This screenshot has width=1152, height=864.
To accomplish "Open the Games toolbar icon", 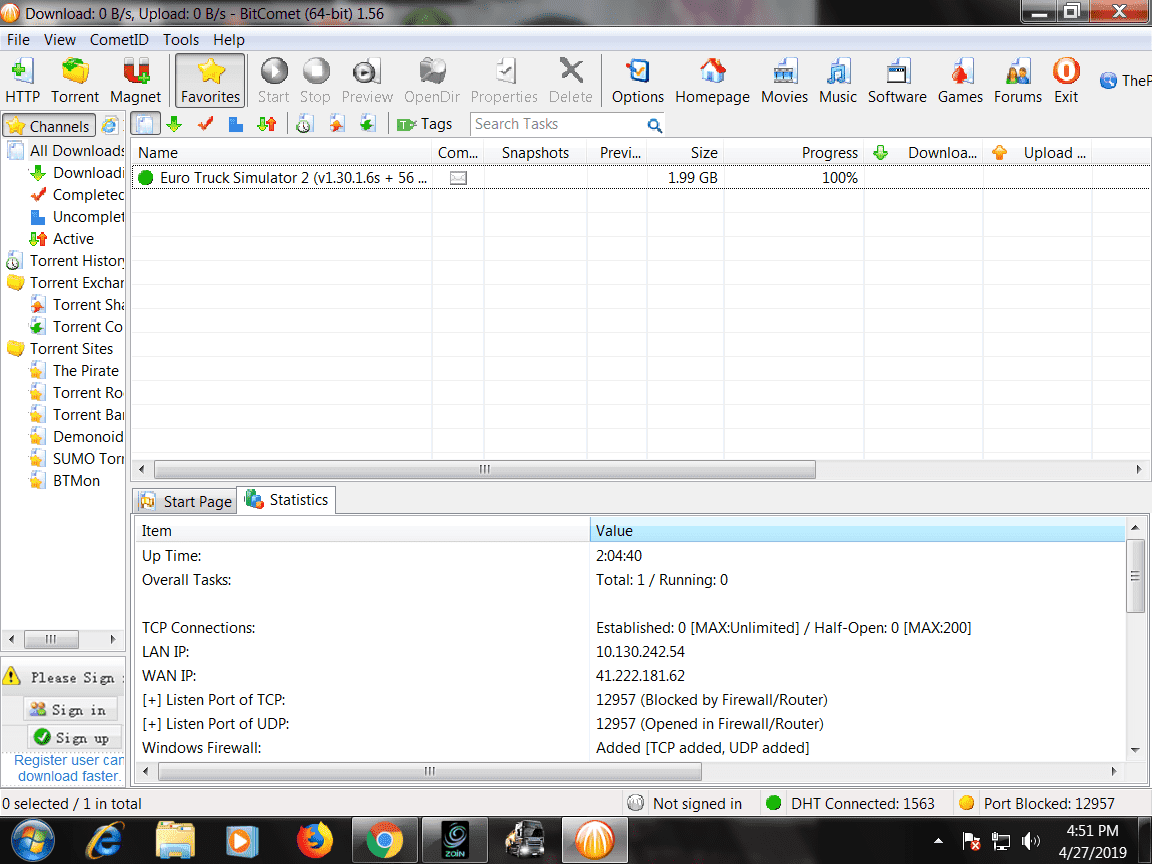I will pyautogui.click(x=960, y=80).
